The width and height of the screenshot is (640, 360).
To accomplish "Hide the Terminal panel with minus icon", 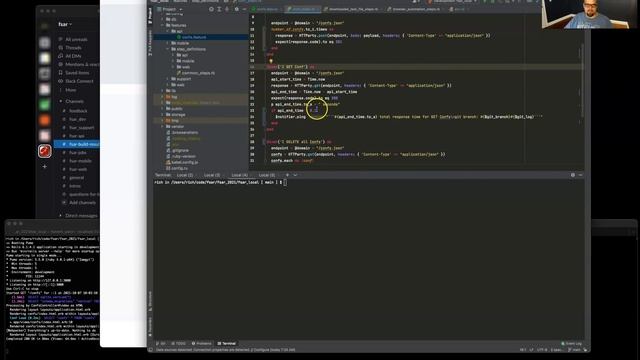I will pos(580,175).
